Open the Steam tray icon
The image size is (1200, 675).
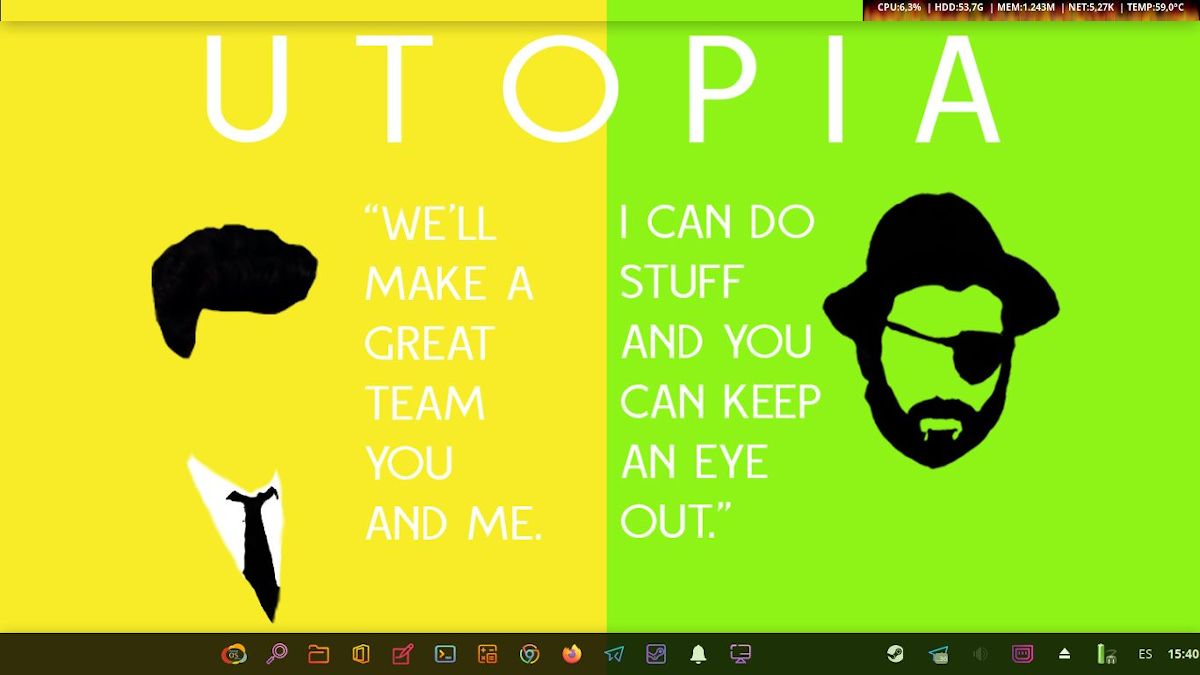pyautogui.click(x=895, y=654)
